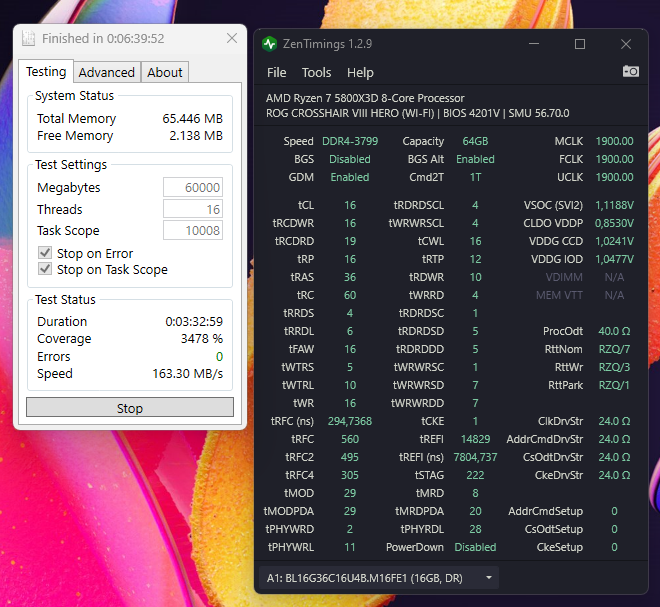The height and width of the screenshot is (607, 660).
Task: Click the ROG CROSSHAIR VIII HERO BIOS line
Action: coord(418,113)
